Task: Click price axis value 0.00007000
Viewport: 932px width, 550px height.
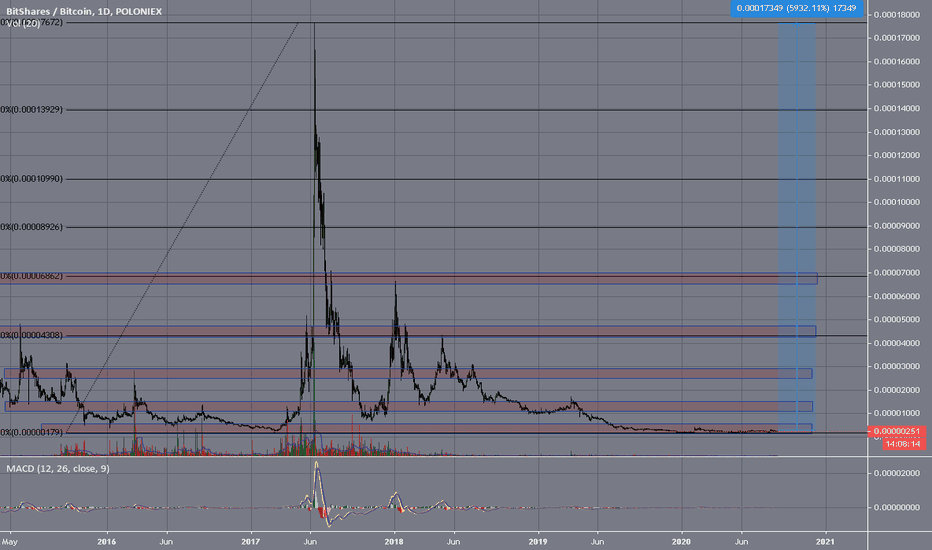Action: pos(897,273)
